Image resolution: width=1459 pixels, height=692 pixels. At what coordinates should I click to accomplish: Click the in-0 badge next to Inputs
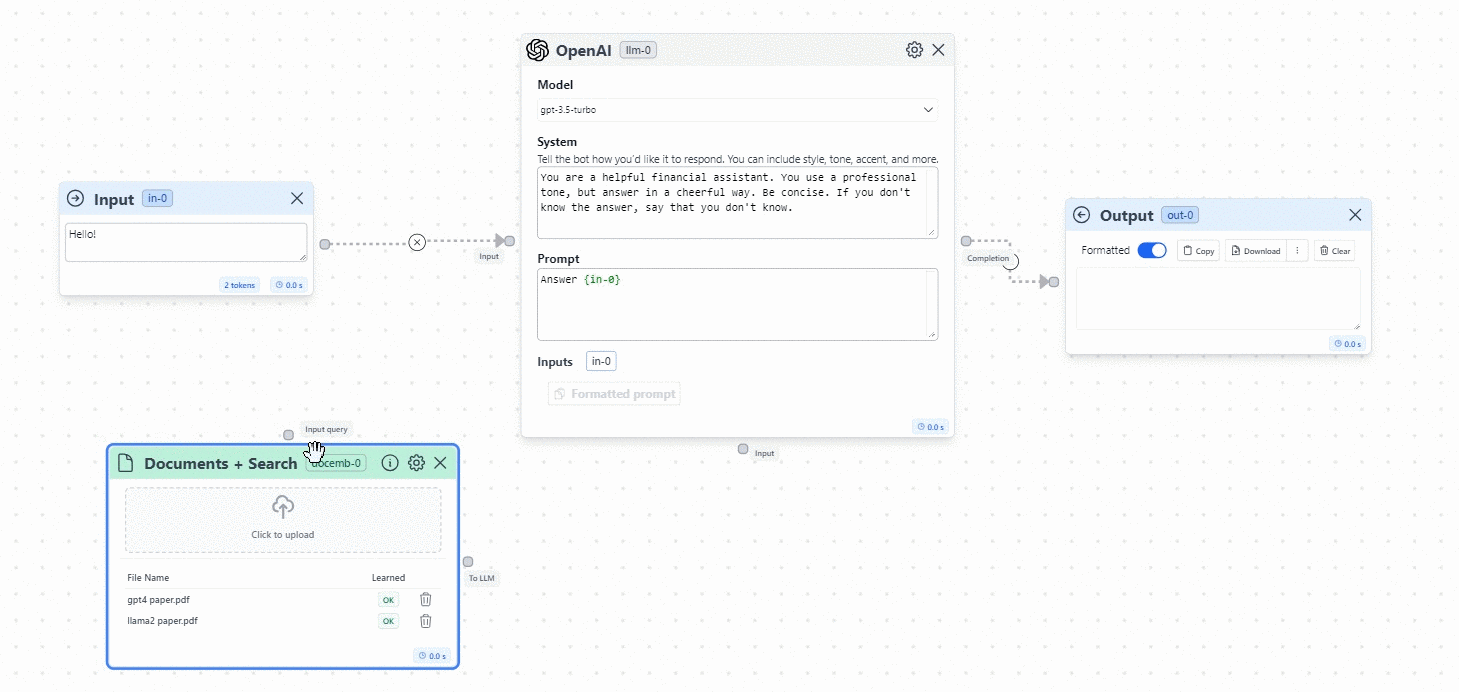pyautogui.click(x=601, y=362)
